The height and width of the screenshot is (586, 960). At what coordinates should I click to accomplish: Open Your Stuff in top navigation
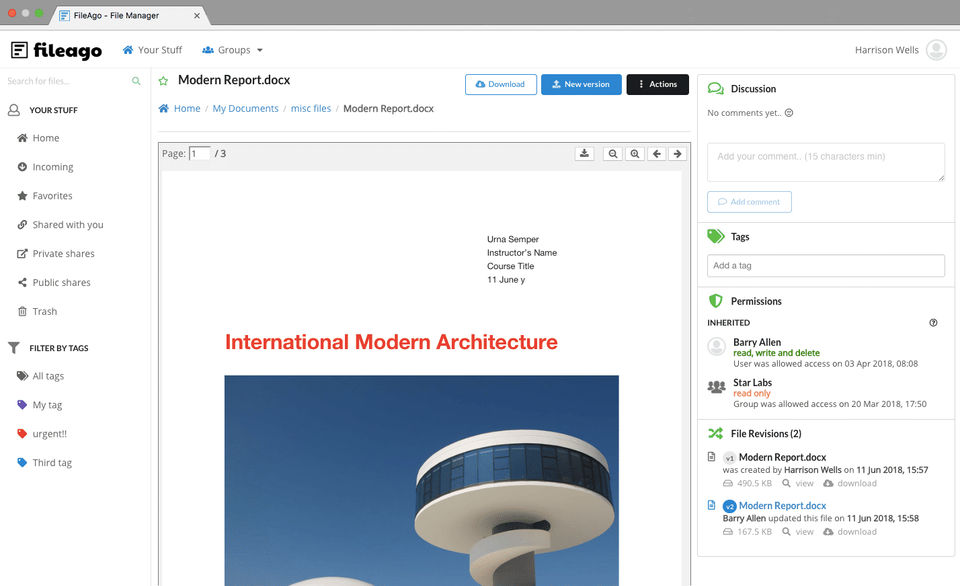(152, 50)
